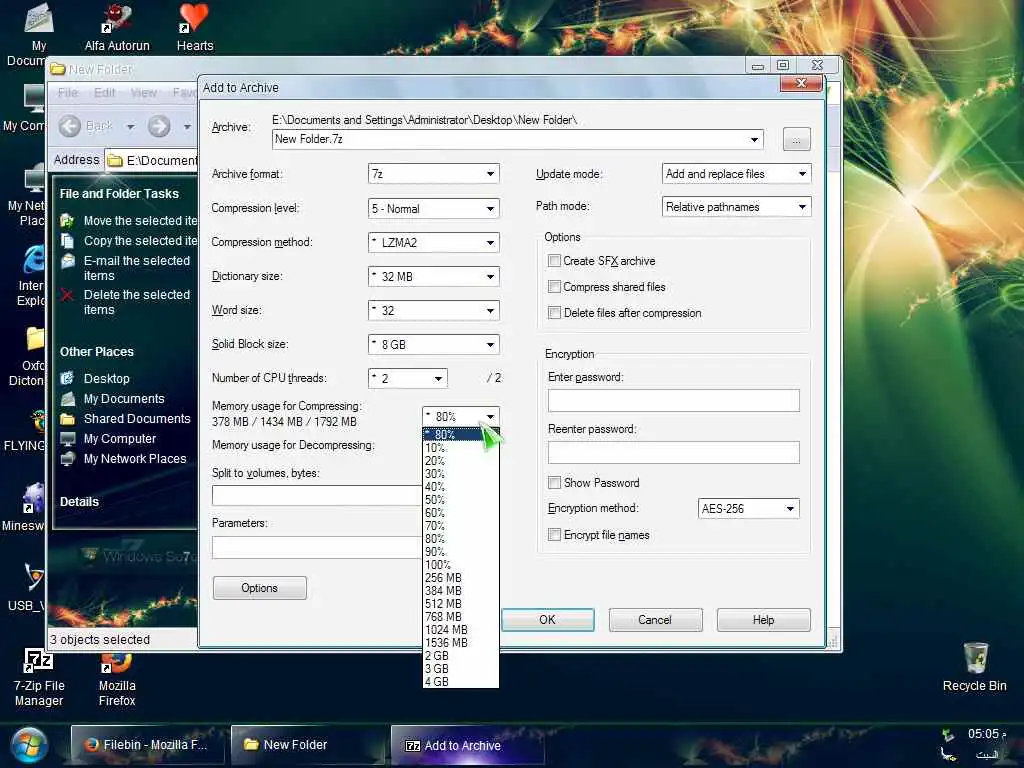Open Dictionary size dropdown
This screenshot has width=1024, height=768.
tap(434, 276)
